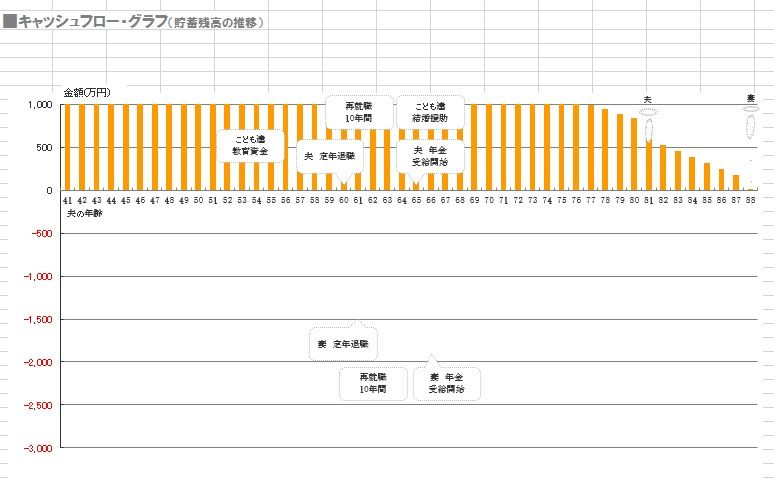The width and height of the screenshot is (774, 483).
Task: Click the -3,000 y-axis value
Action: 38,448
